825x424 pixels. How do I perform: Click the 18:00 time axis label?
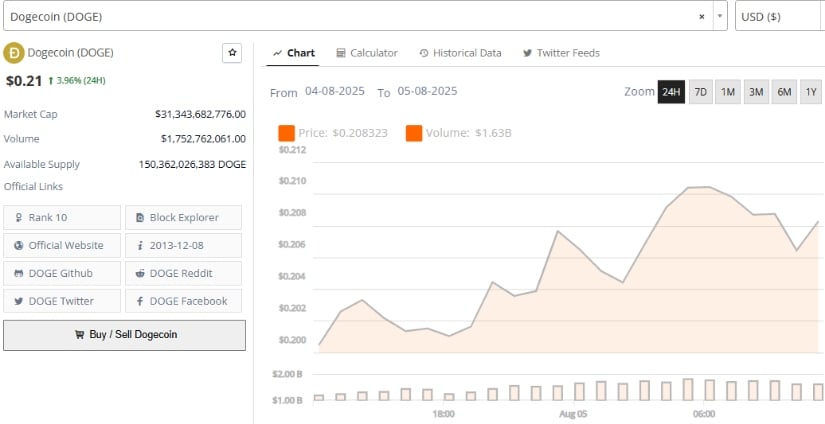click(x=444, y=414)
